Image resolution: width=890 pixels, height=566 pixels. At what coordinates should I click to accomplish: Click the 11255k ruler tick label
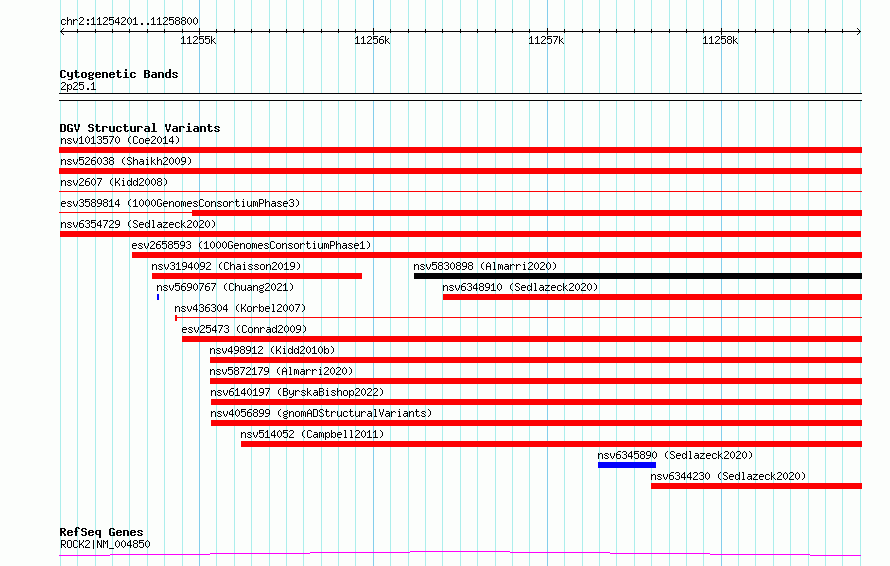(198, 40)
